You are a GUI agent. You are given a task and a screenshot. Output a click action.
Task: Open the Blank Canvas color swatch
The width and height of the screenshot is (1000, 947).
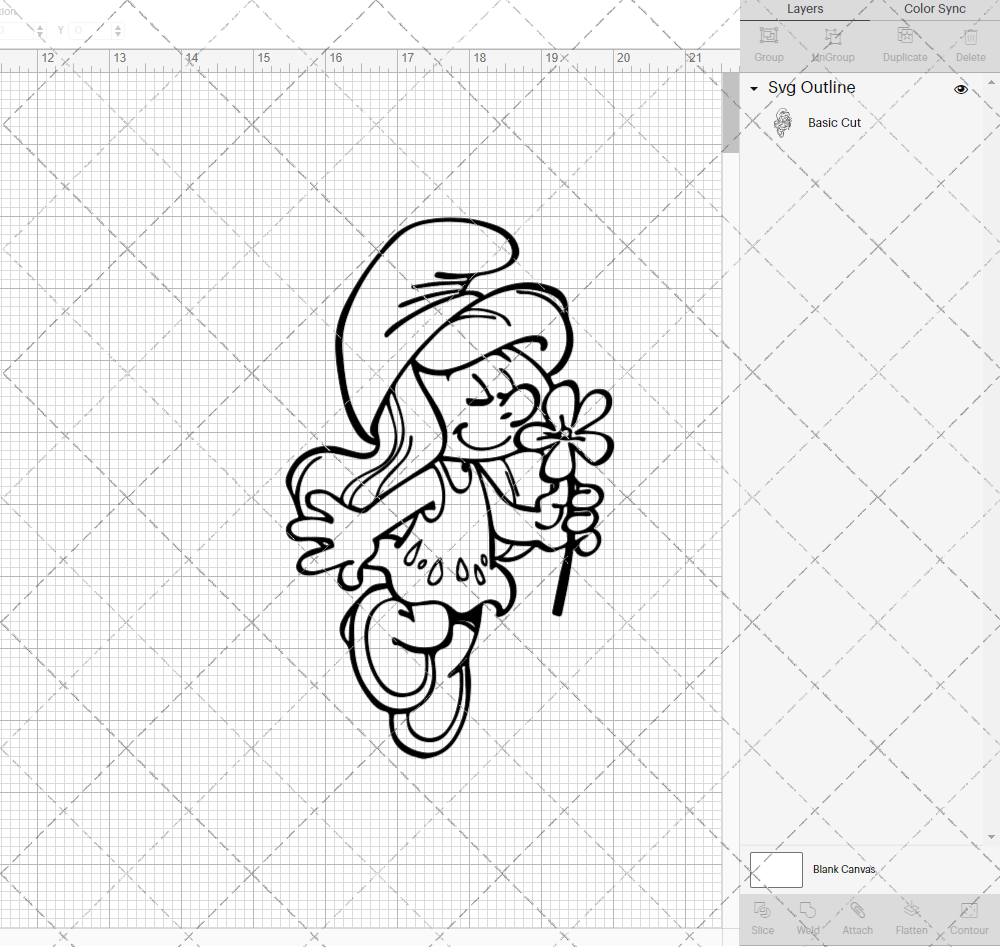(776, 869)
